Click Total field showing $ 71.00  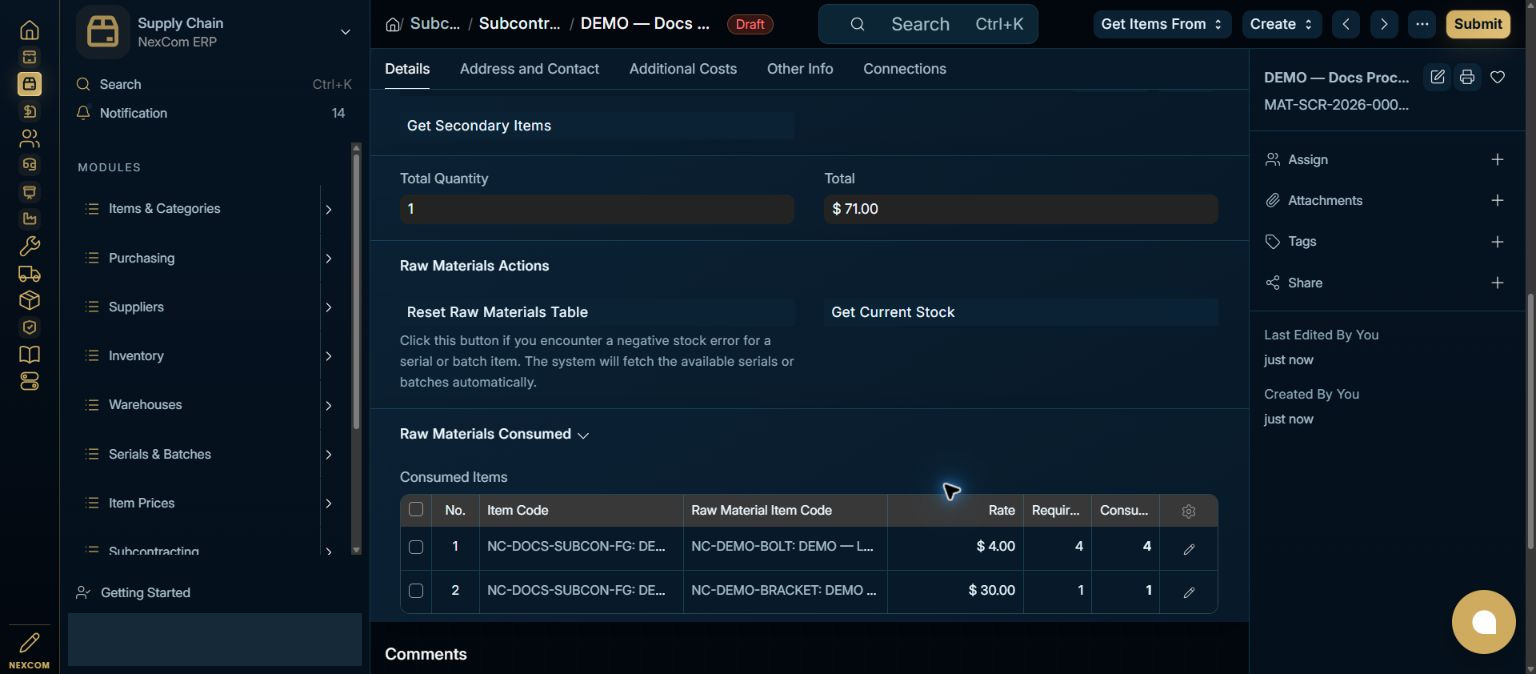[x=1021, y=209]
